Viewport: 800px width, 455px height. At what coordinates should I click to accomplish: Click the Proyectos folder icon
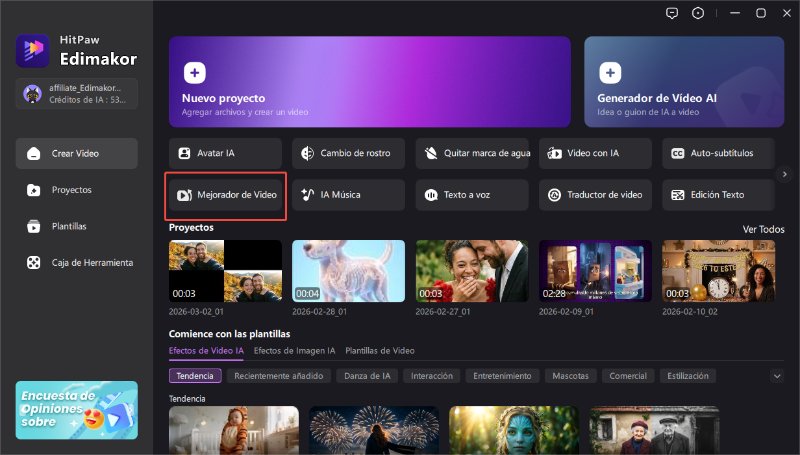tap(34, 190)
